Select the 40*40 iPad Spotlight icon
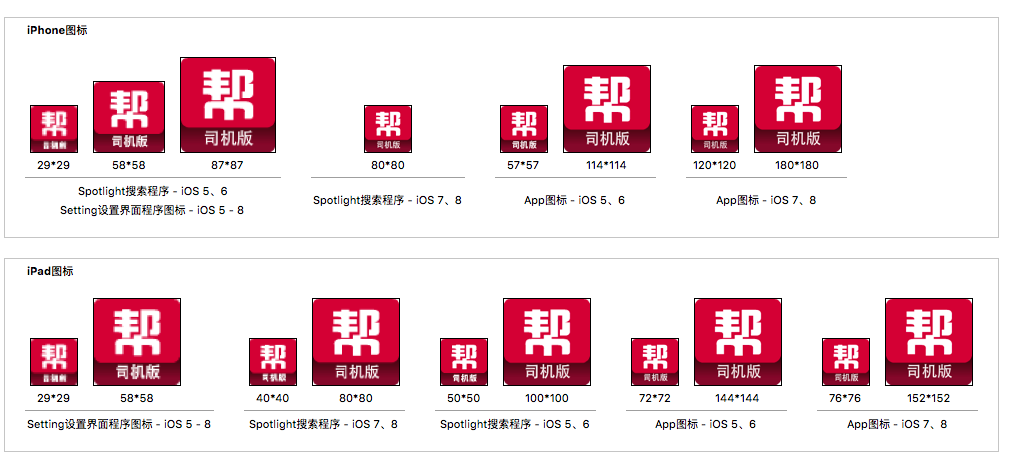This screenshot has height=466, width=1016. [273, 362]
